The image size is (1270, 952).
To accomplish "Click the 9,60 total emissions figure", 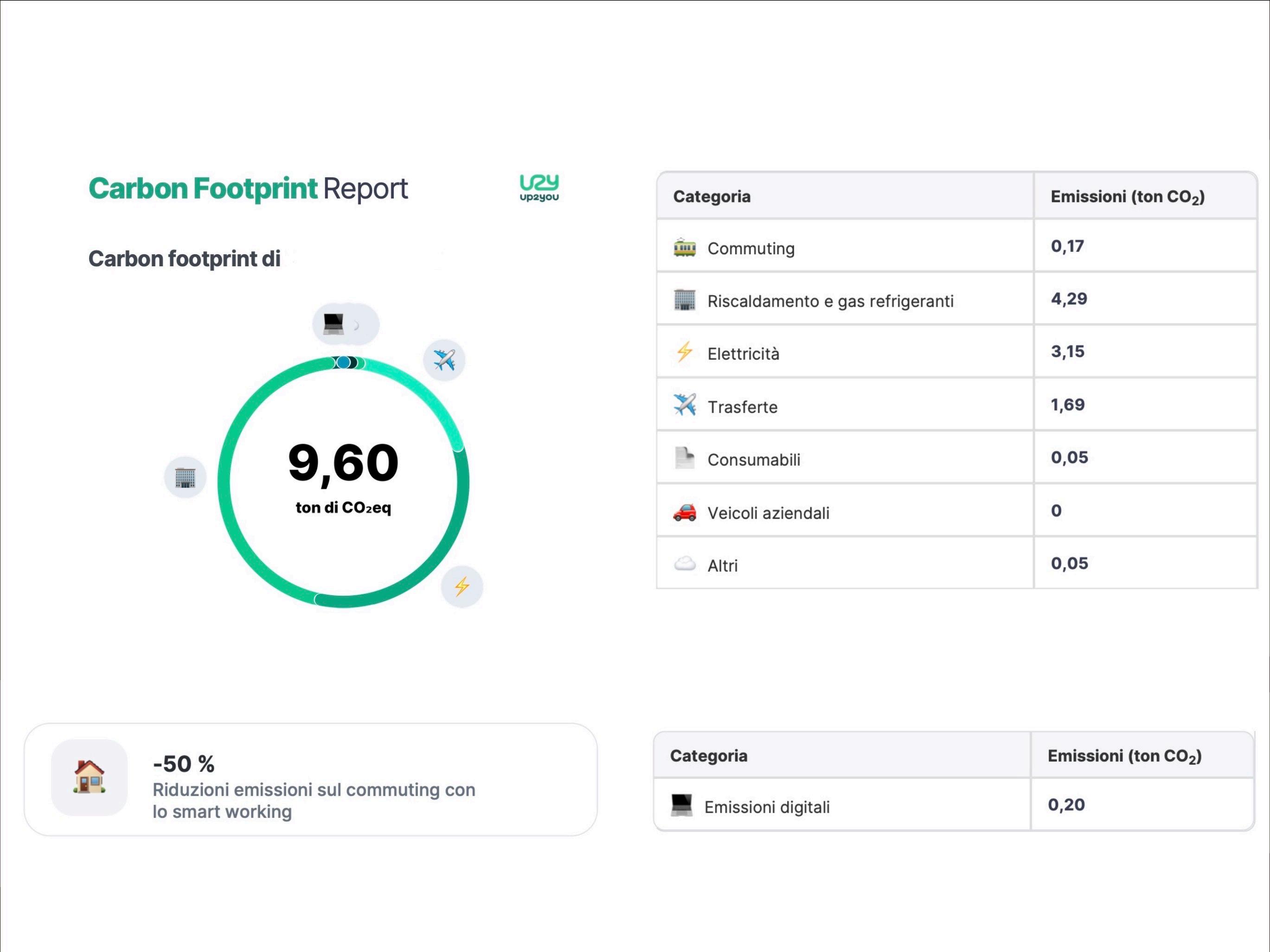I will (343, 463).
